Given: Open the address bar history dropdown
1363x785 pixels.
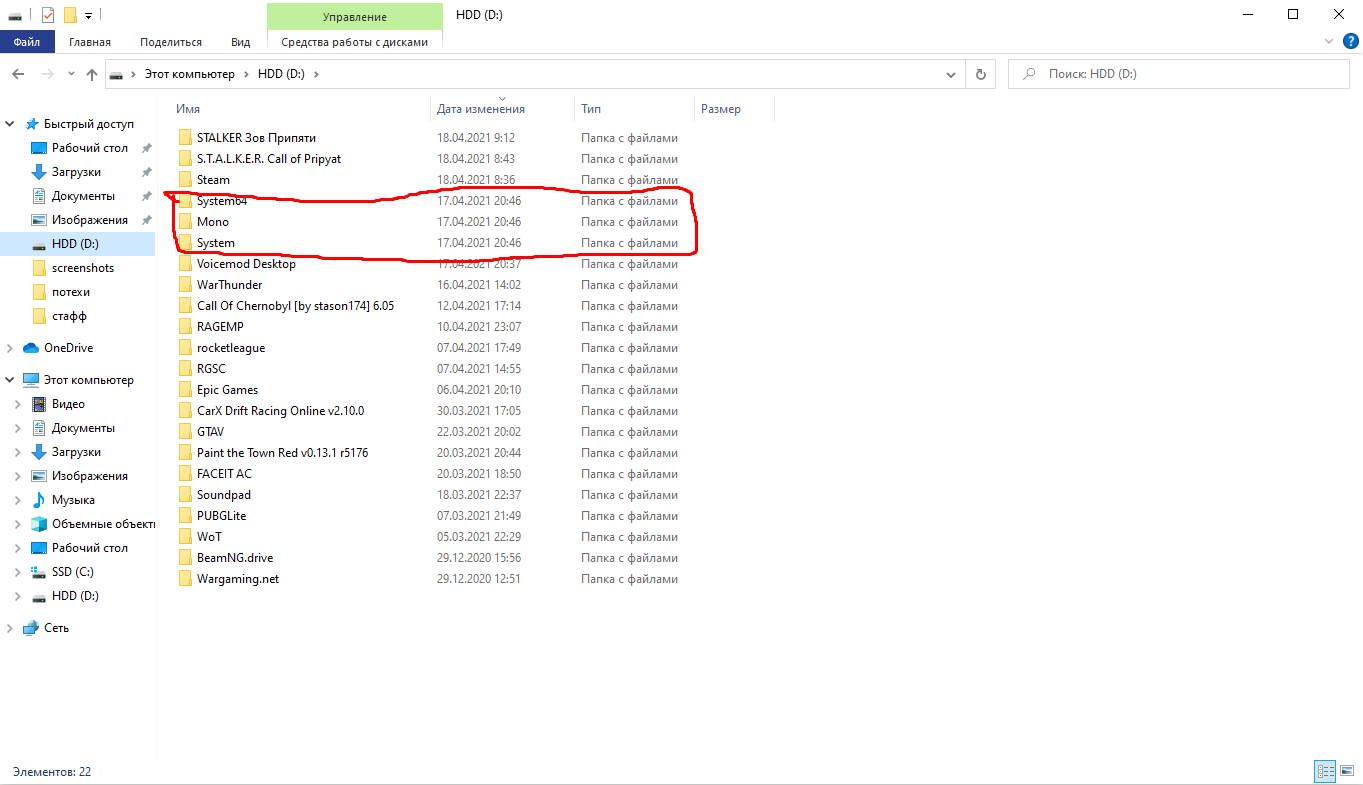Looking at the screenshot, I should [x=950, y=74].
